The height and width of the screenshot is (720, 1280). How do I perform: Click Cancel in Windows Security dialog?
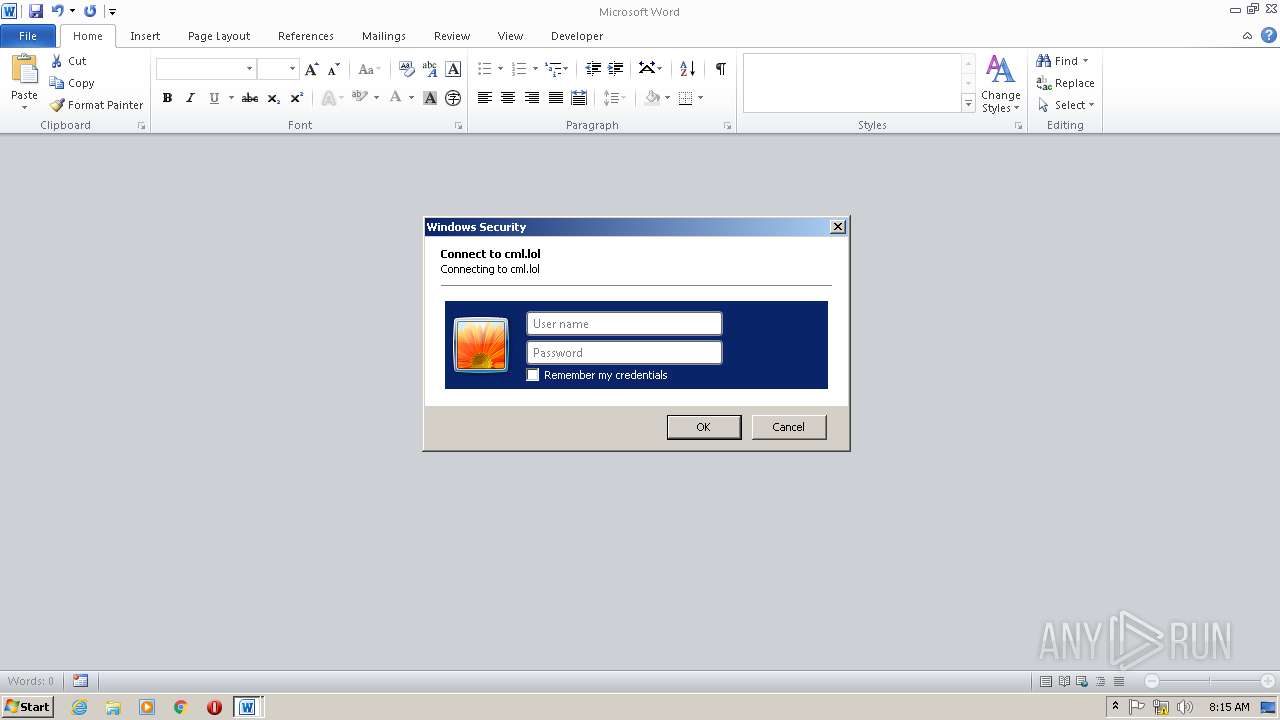789,427
